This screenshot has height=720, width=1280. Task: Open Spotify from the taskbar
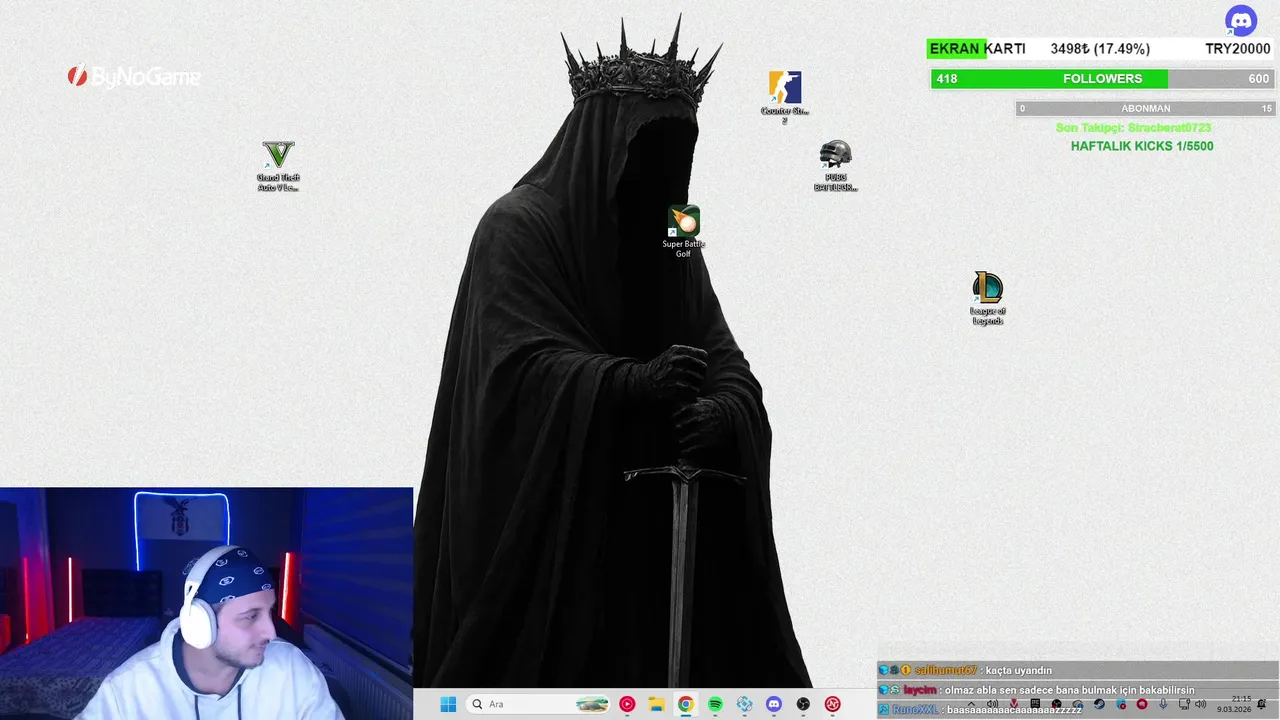click(x=715, y=704)
